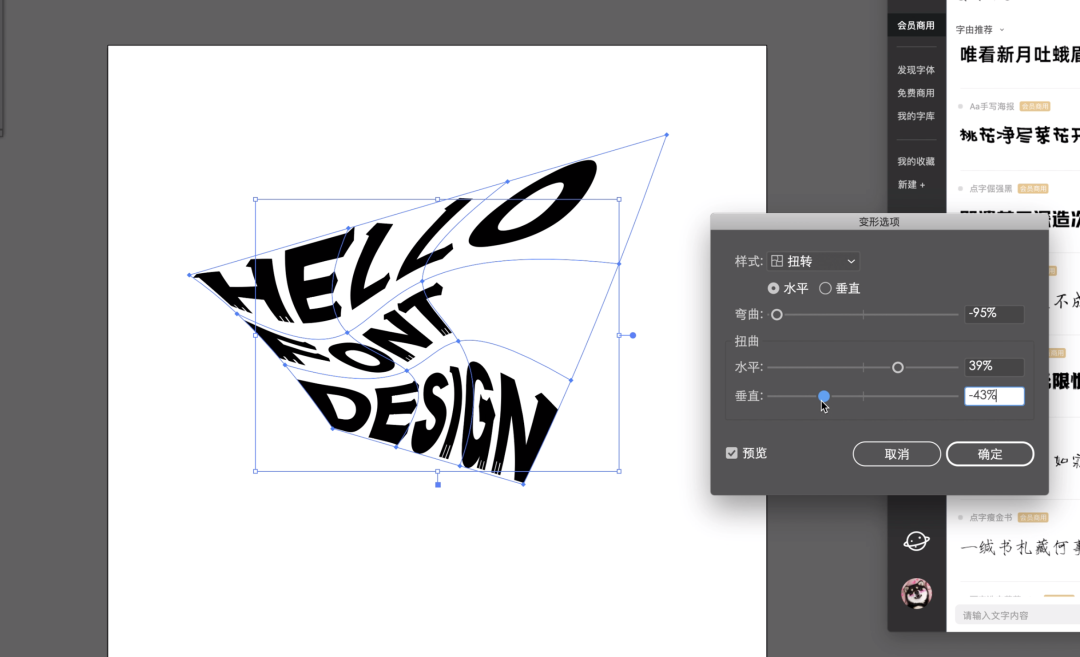Click the 请输入文字内容 text input field
This screenshot has width=1080, height=657.
(1015, 615)
